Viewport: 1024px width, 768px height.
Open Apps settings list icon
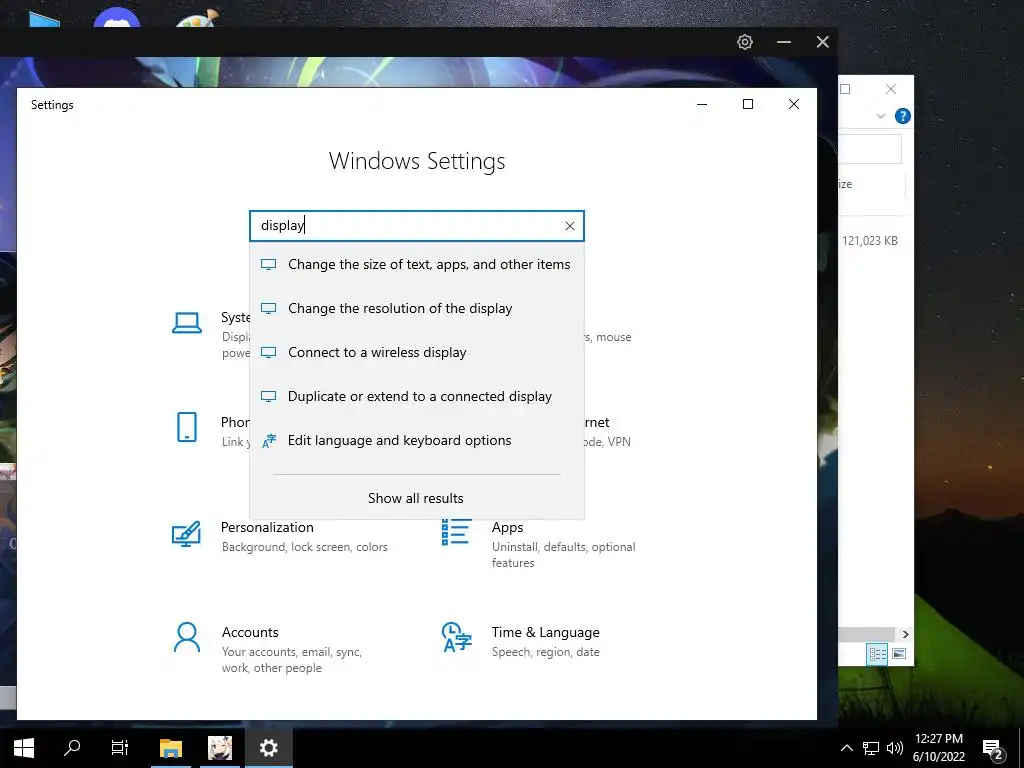pos(456,532)
